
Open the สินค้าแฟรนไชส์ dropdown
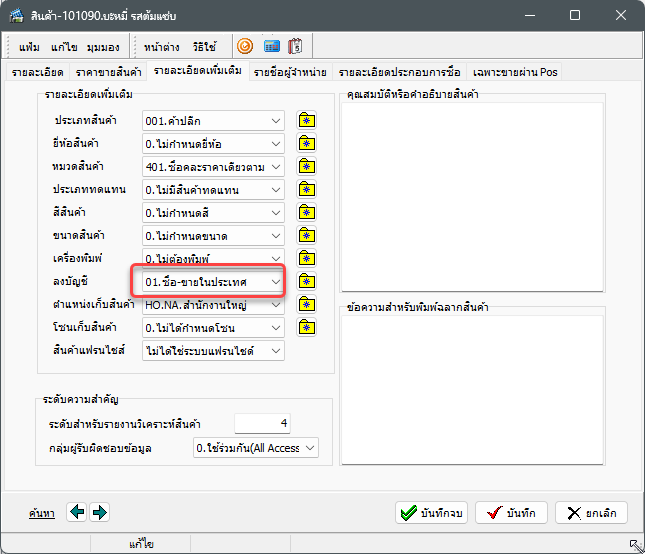[x=275, y=351]
